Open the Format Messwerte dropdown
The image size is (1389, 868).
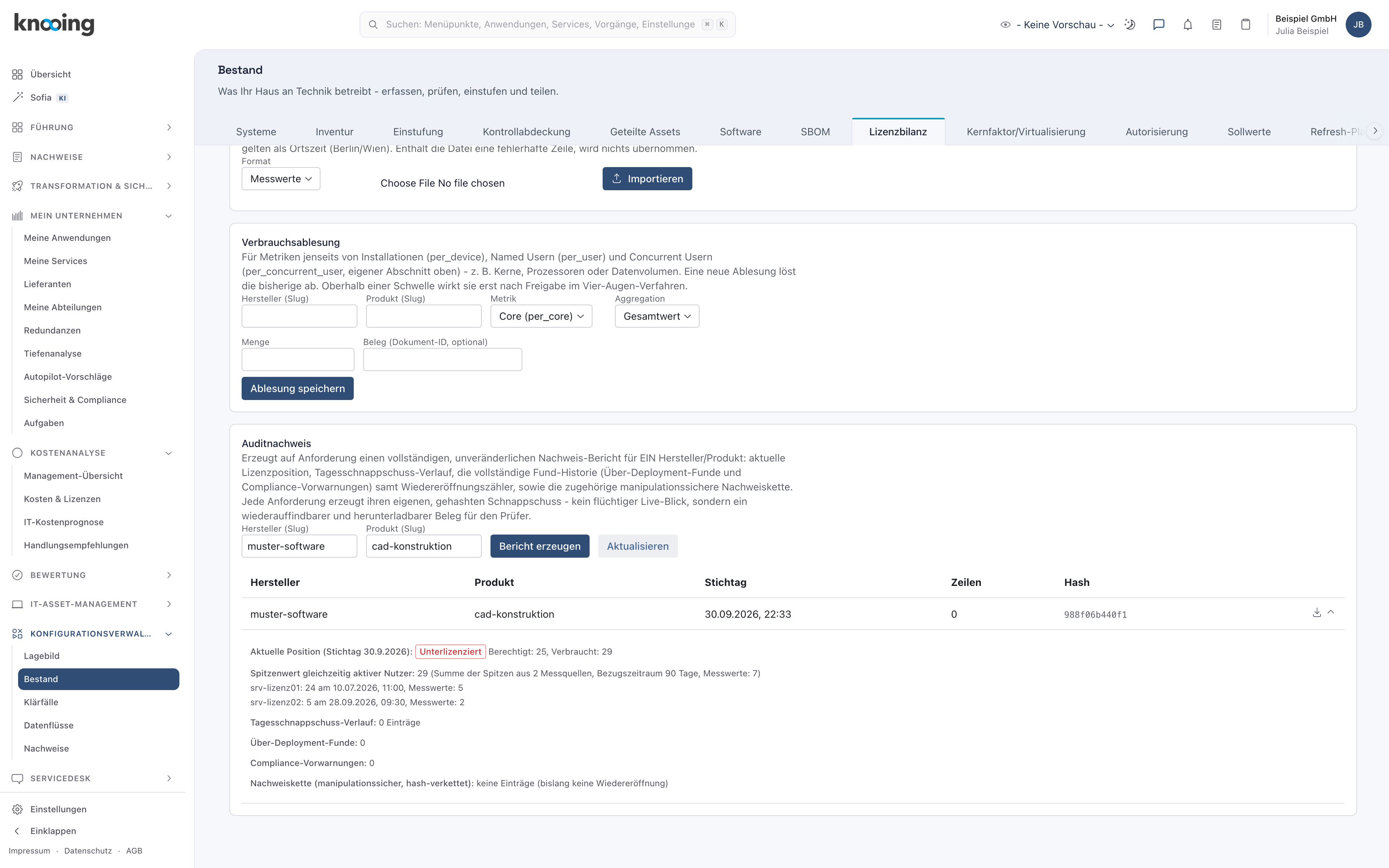(281, 179)
